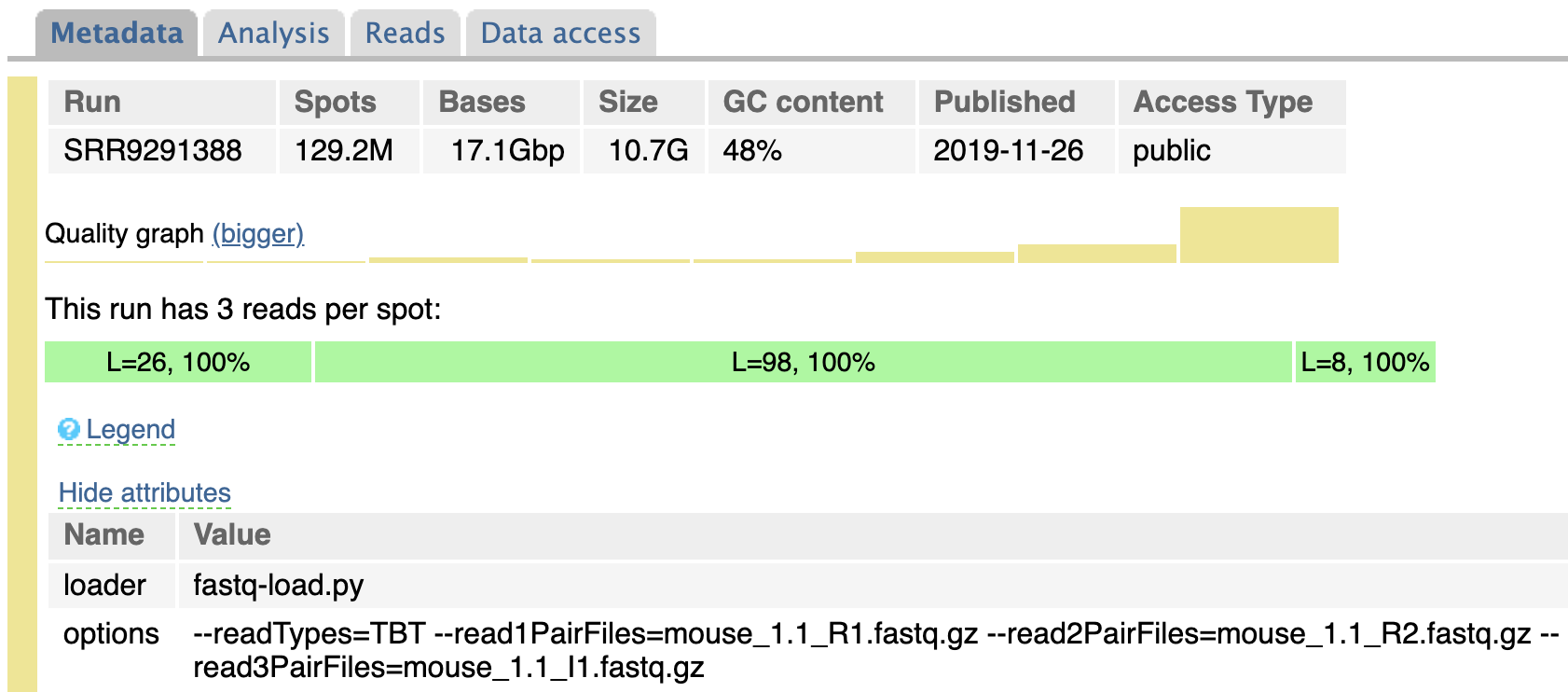Screen dimensions: 1568x692
Task: Click the blue question mark Legend icon
Action: tap(68, 429)
